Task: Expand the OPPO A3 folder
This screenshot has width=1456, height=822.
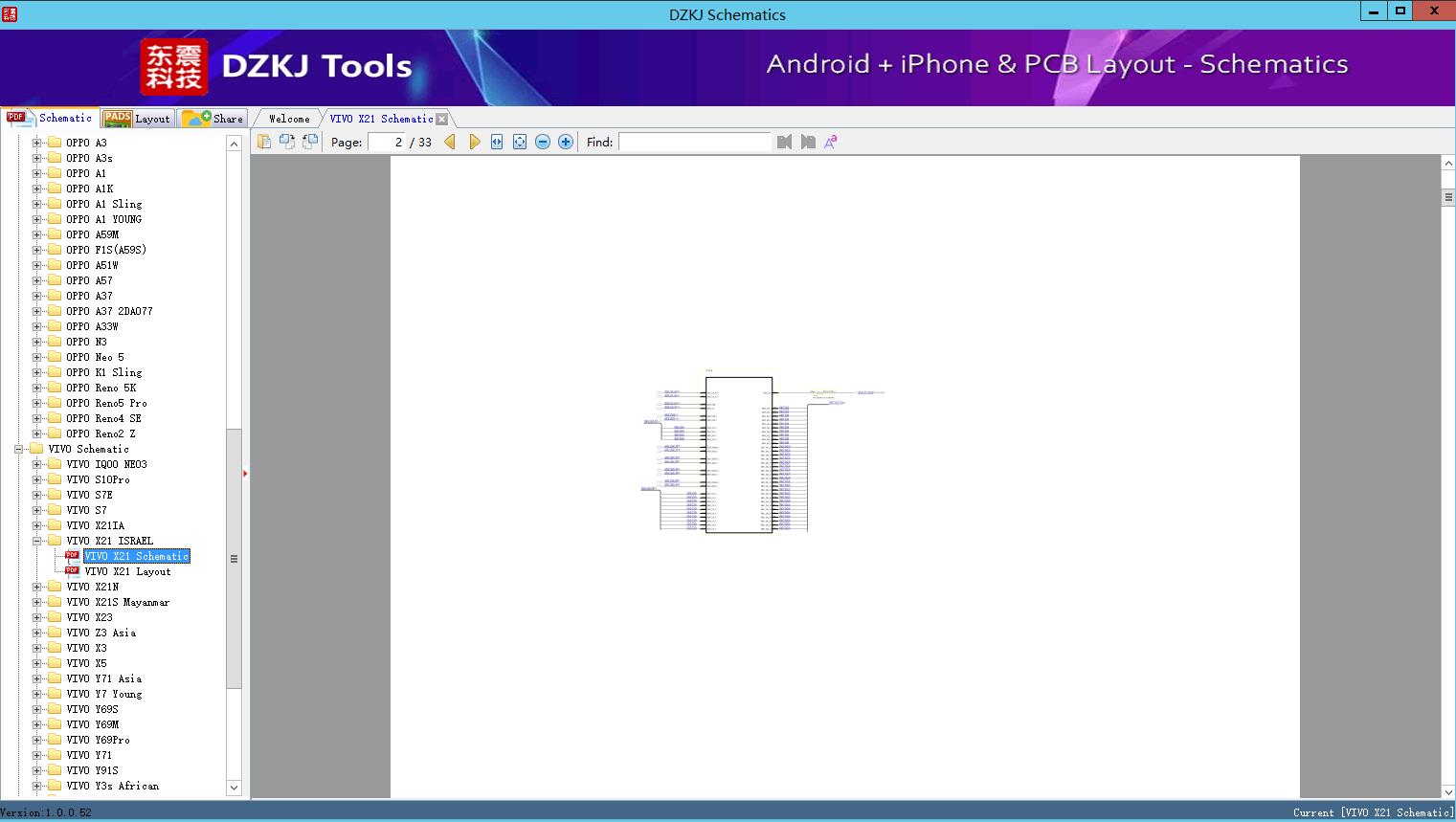Action: point(37,143)
